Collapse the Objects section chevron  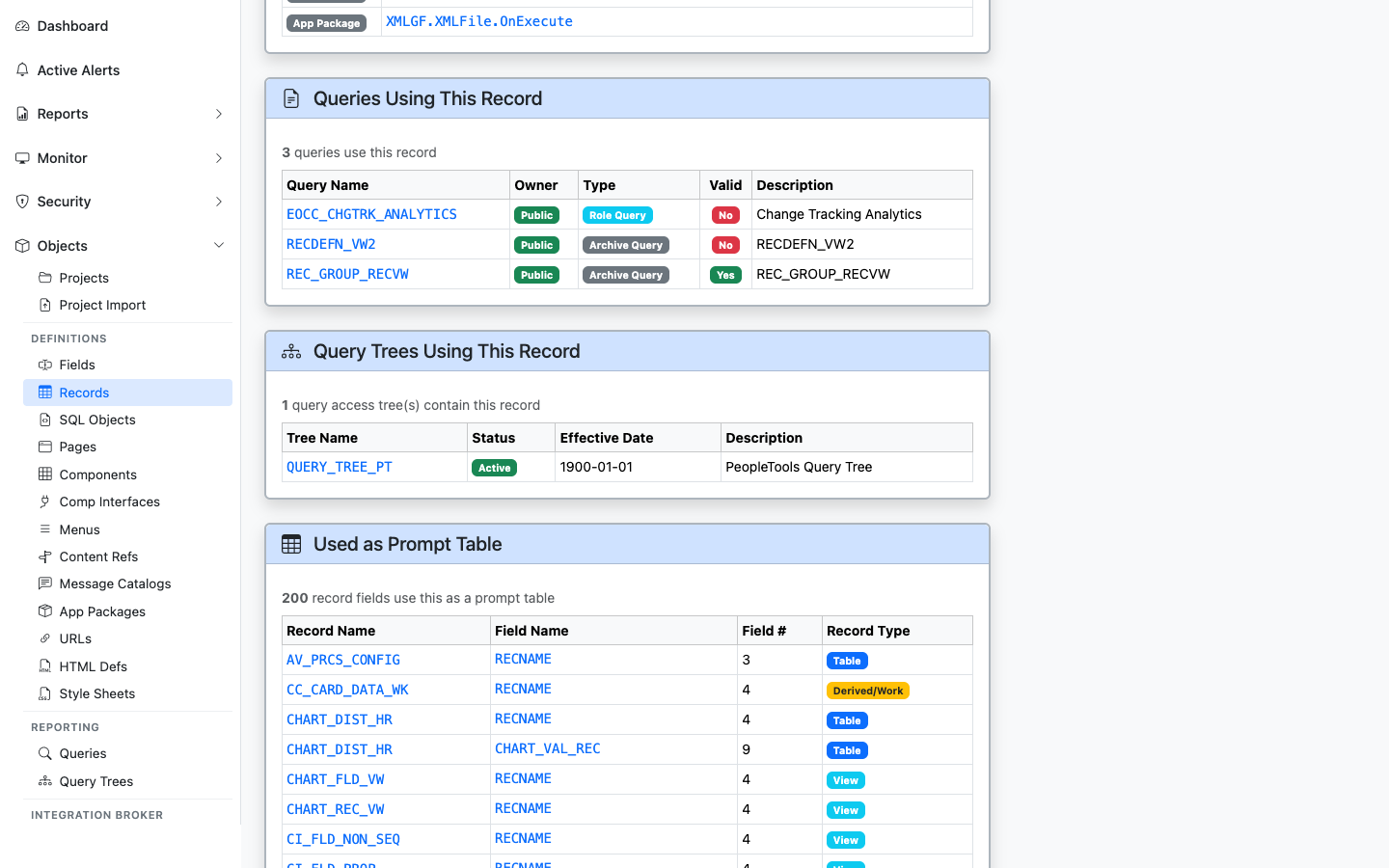coord(219,246)
